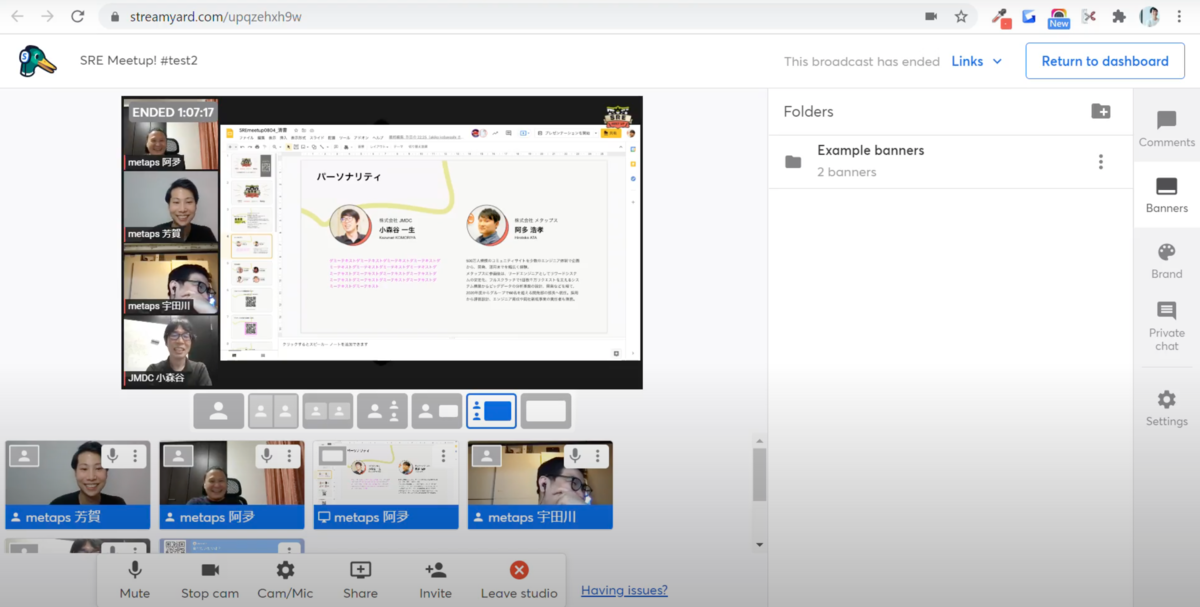Viewport: 1200px width, 607px height.
Task: Open Example banners folder options menu
Action: pyautogui.click(x=1100, y=161)
